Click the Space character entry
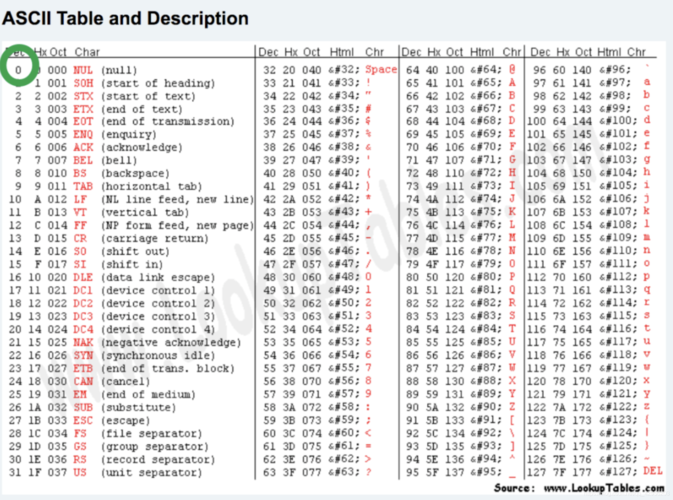 point(381,70)
